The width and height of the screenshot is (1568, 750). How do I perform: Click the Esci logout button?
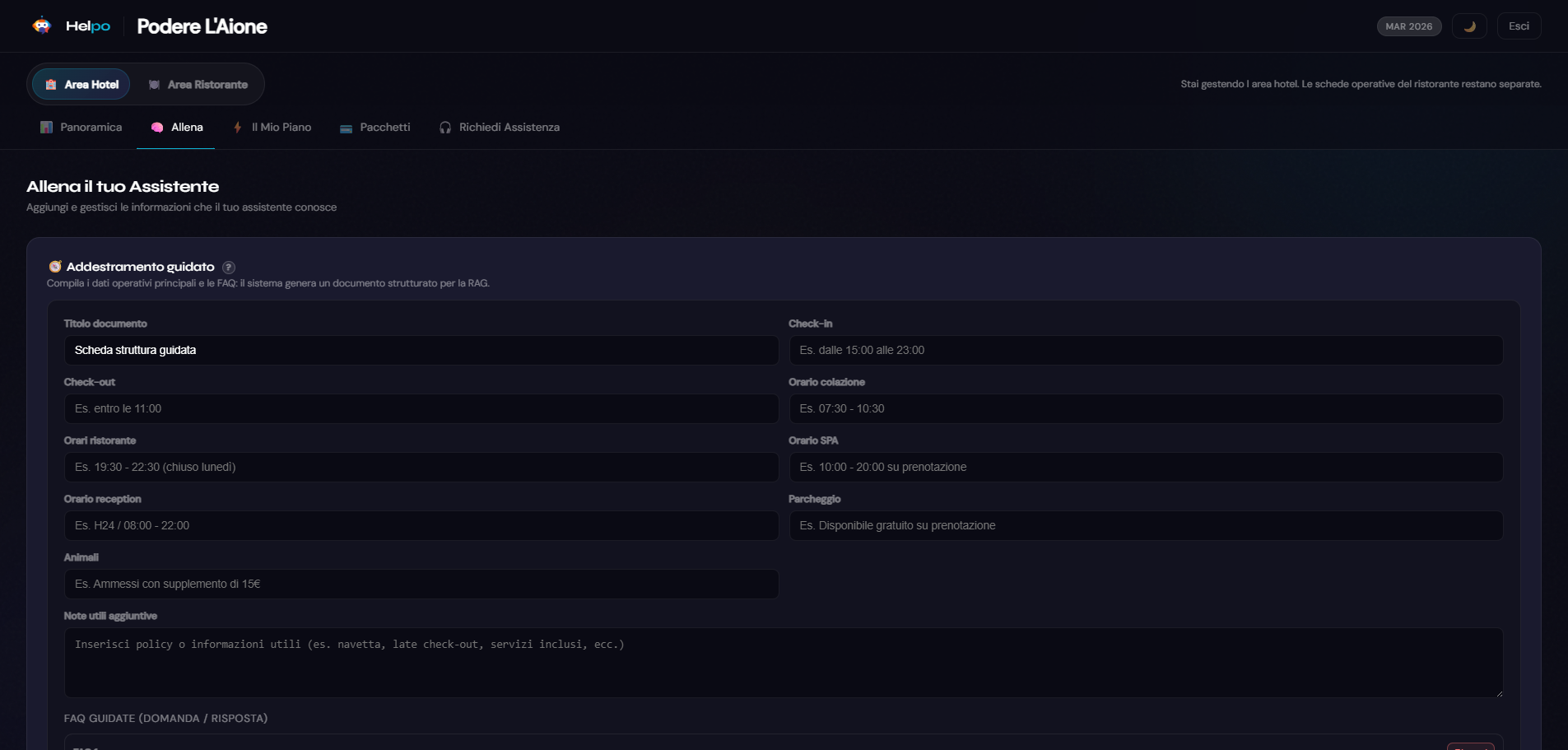[1518, 26]
